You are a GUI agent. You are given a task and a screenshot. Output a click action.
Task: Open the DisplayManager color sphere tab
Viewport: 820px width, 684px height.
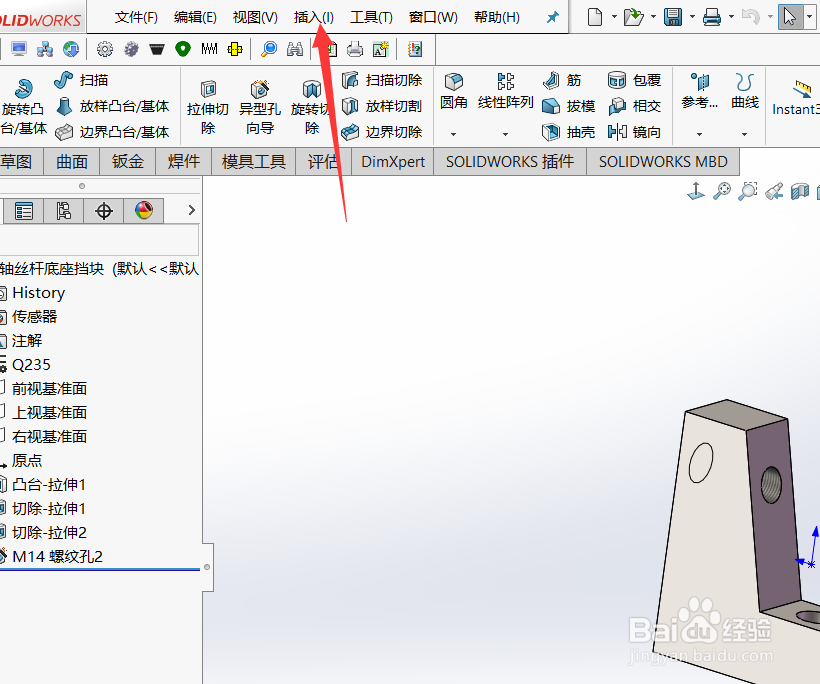pos(144,211)
